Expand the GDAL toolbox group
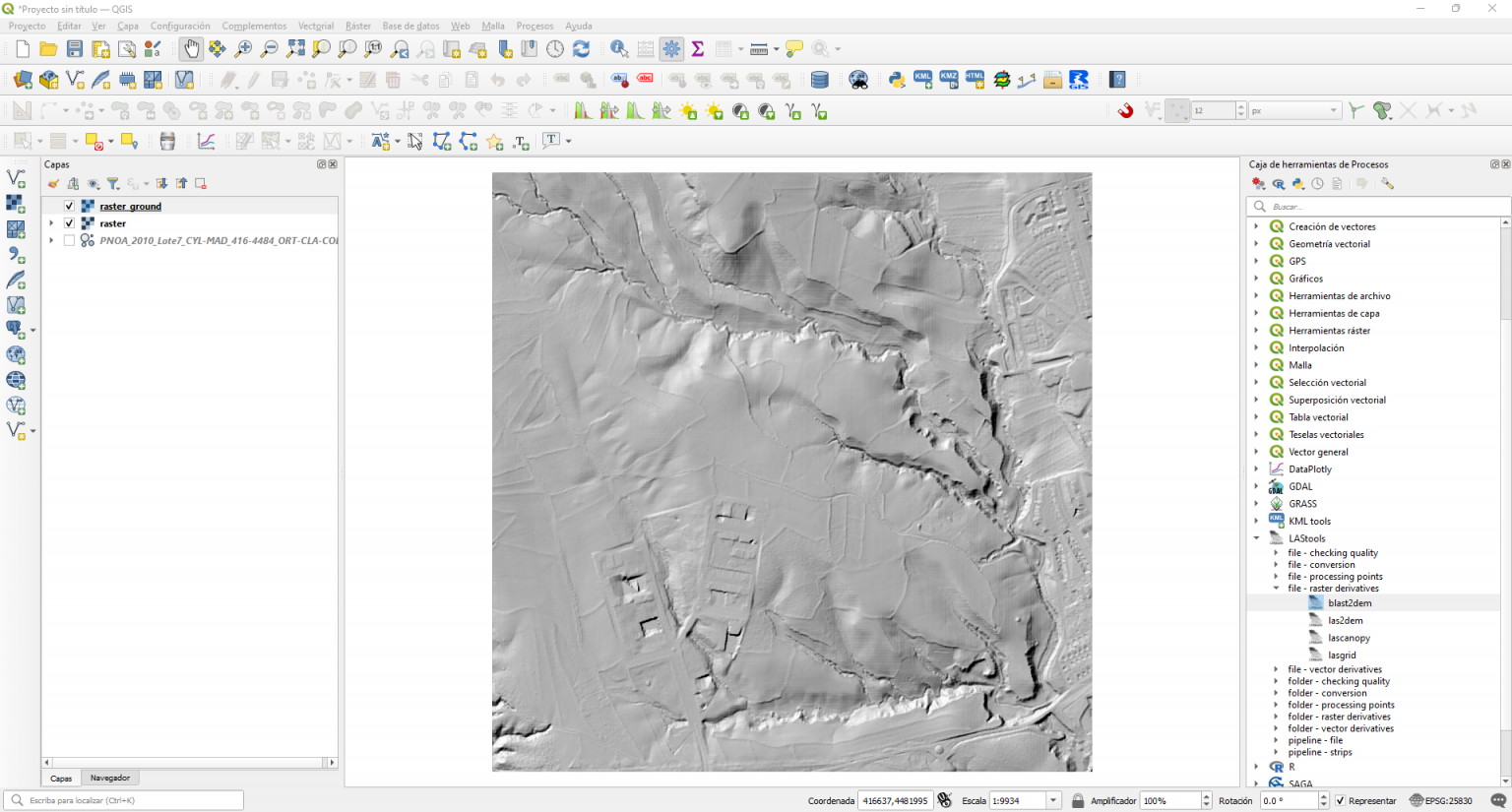The height and width of the screenshot is (812, 1512). tap(1257, 486)
